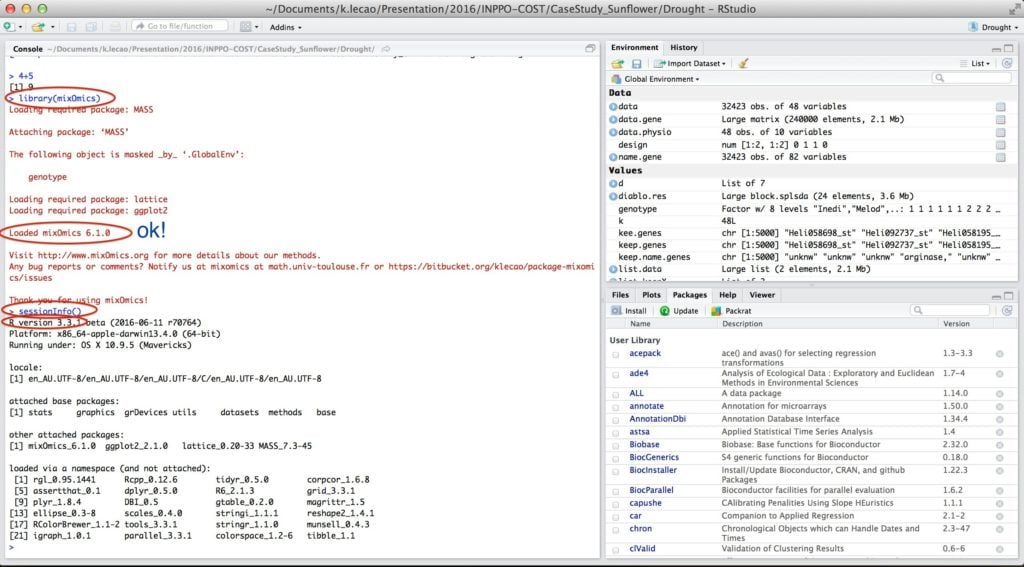Click the Go to file/function field
The height and width of the screenshot is (567, 1024).
(180, 26)
